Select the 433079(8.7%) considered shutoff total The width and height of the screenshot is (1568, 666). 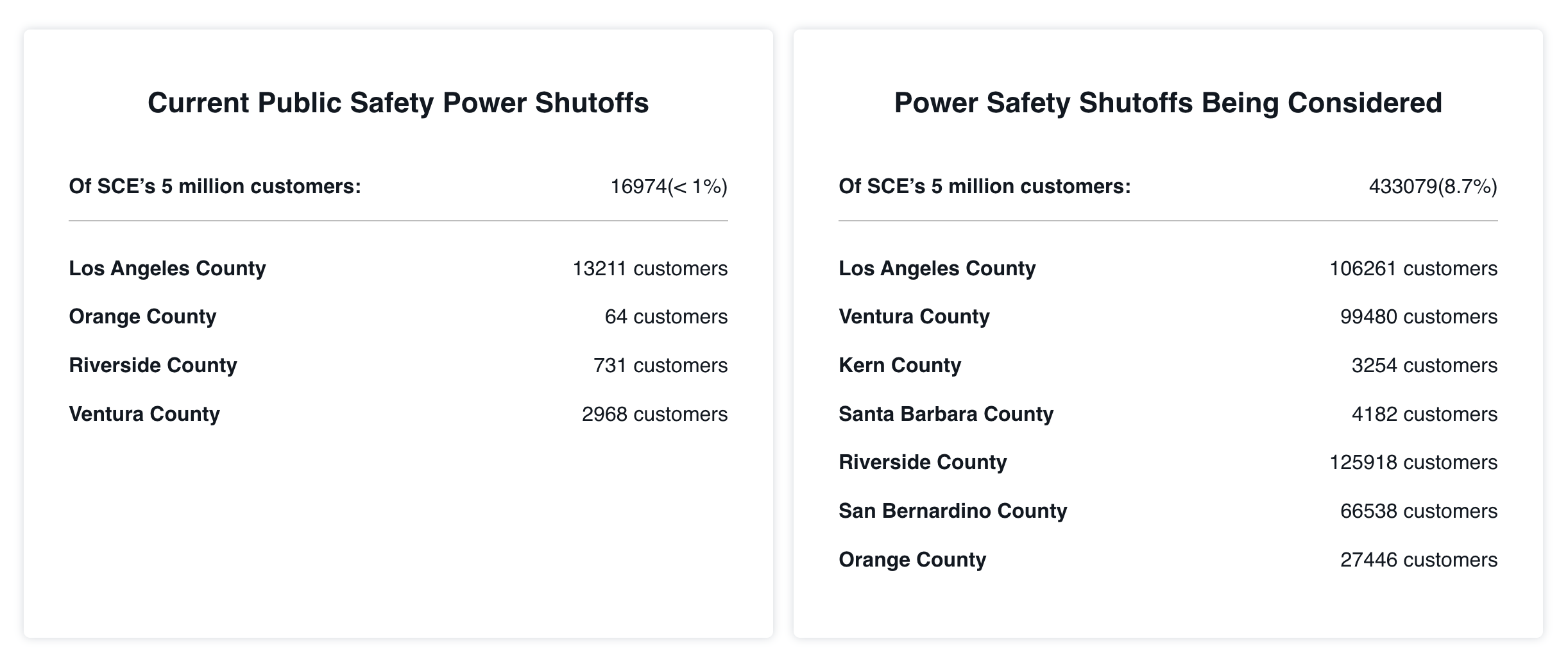pyautogui.click(x=1433, y=187)
